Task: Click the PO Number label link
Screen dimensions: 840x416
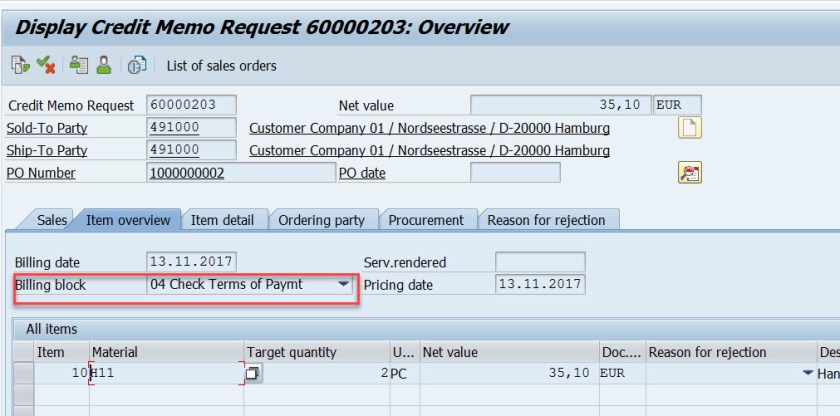Action: click(41, 173)
